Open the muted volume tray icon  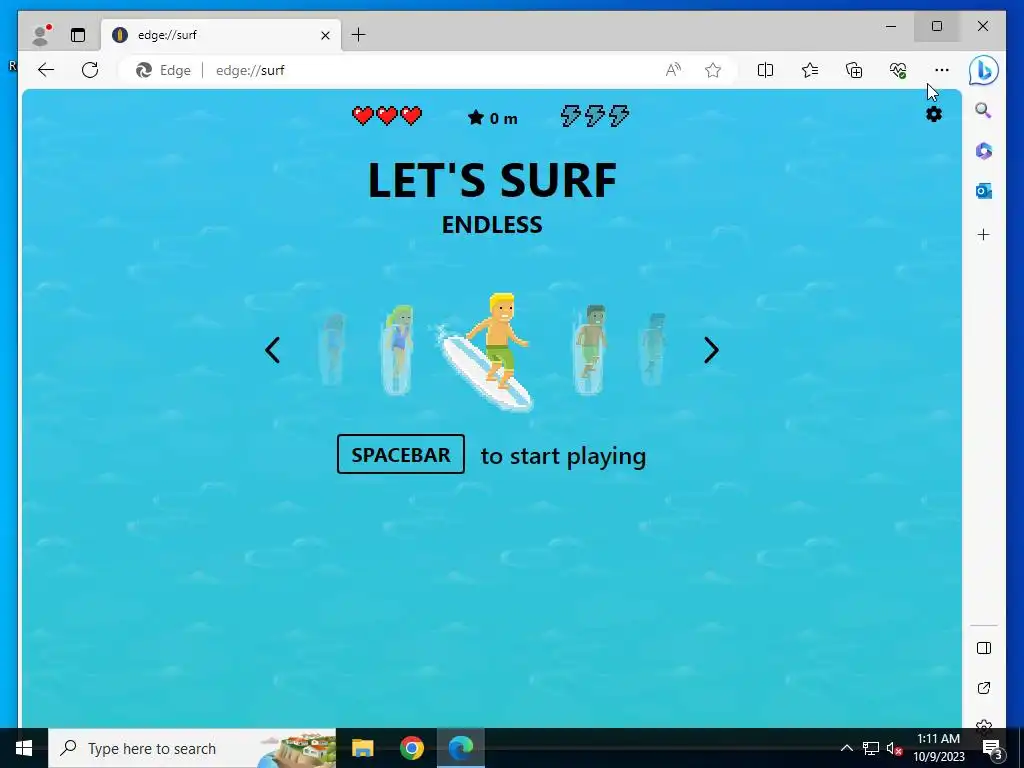point(893,748)
